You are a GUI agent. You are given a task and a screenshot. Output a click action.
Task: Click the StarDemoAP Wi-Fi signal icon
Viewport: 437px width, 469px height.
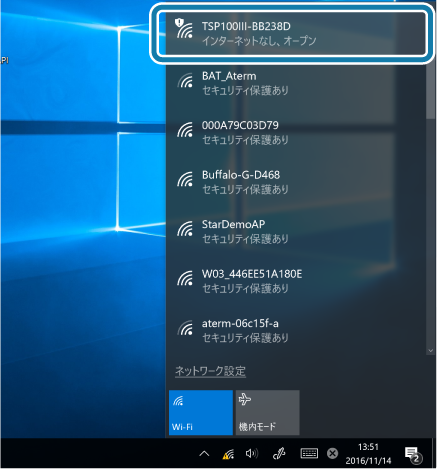click(185, 229)
